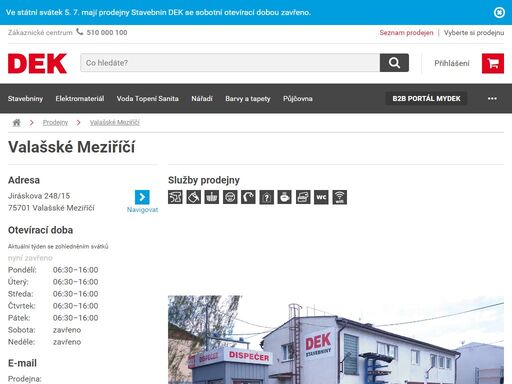Screen dimensions: 512x384
Task: Open the red shopping cart
Action: 493,63
